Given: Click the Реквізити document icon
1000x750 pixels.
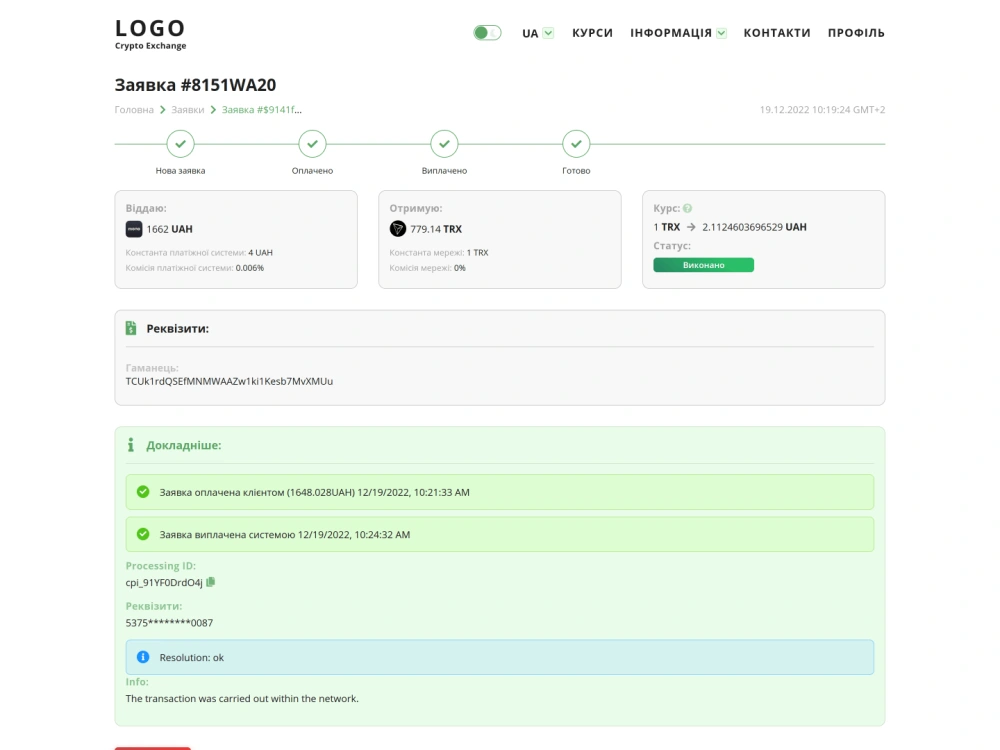Looking at the screenshot, I should pyautogui.click(x=131, y=328).
